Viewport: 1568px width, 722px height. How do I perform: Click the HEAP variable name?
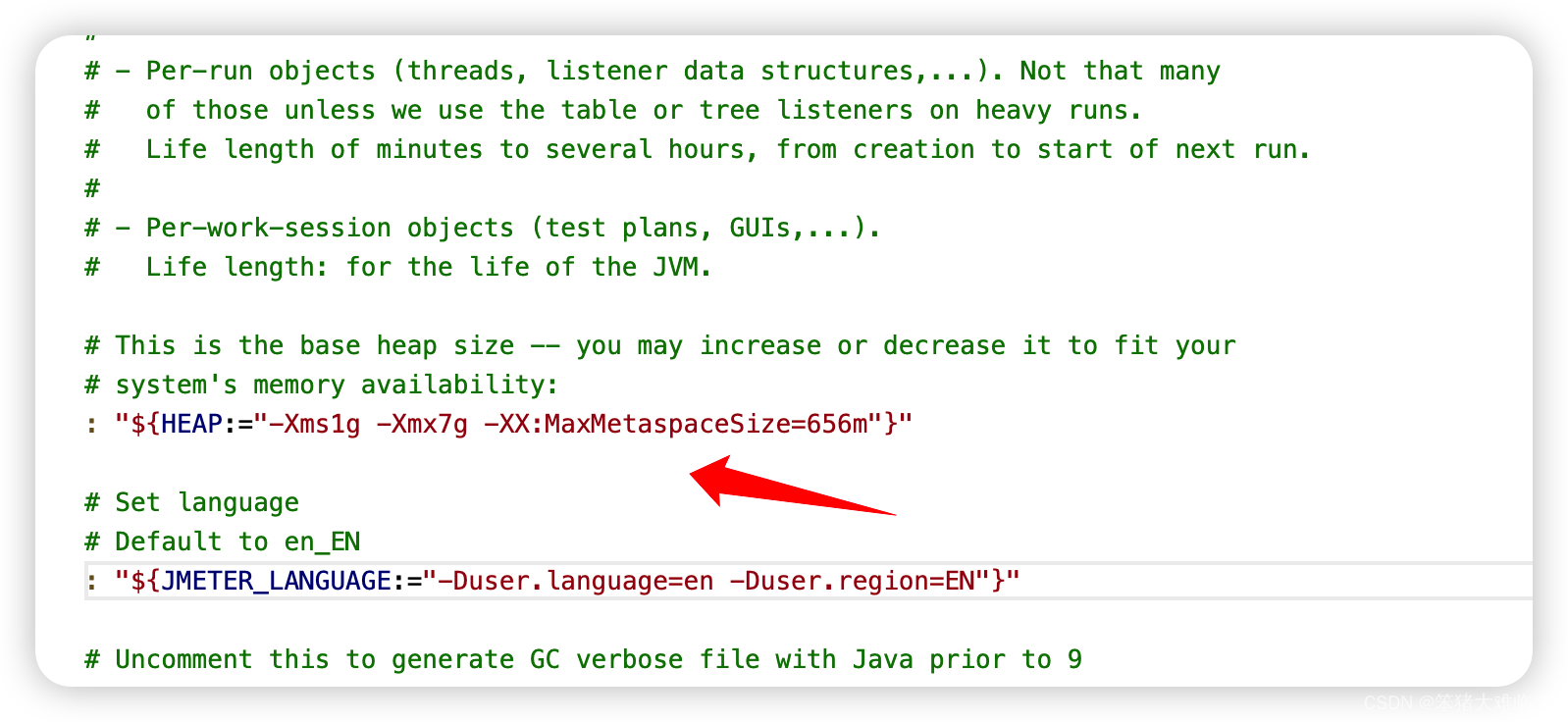coord(191,424)
